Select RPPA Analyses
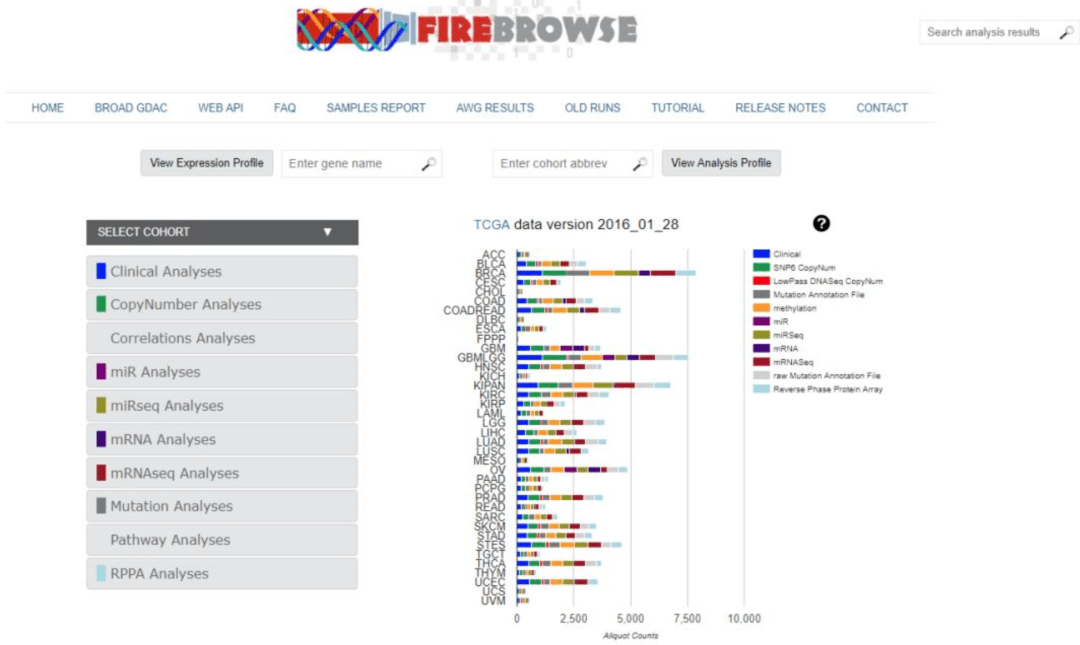 [222, 574]
